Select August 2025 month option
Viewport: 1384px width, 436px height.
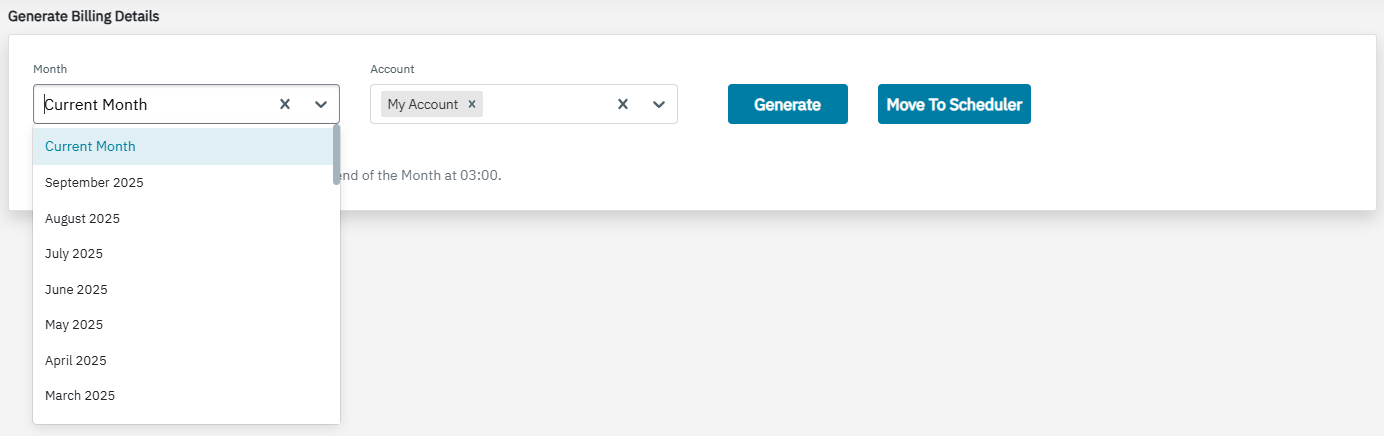click(x=82, y=219)
